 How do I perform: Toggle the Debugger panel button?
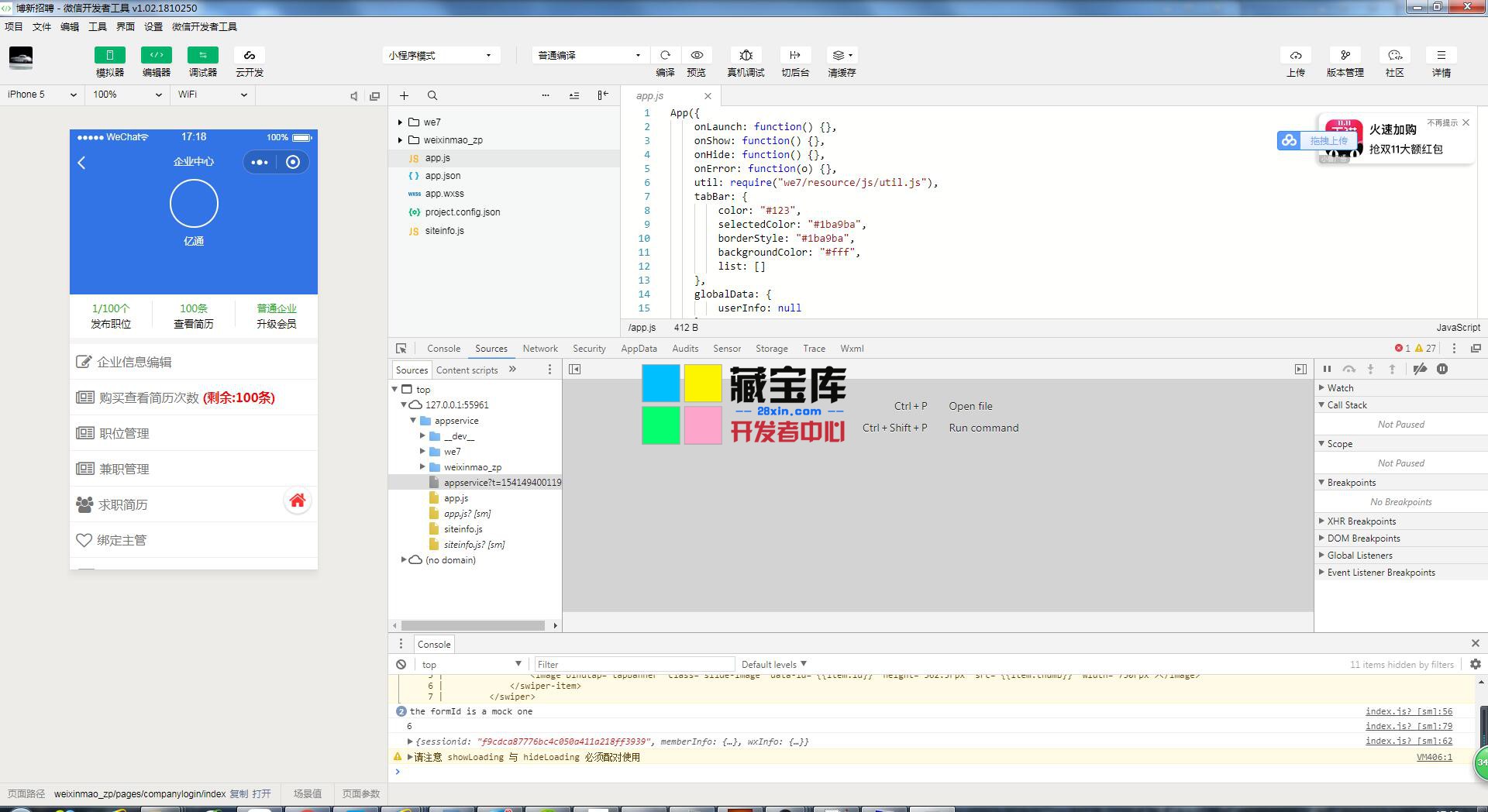[202, 56]
